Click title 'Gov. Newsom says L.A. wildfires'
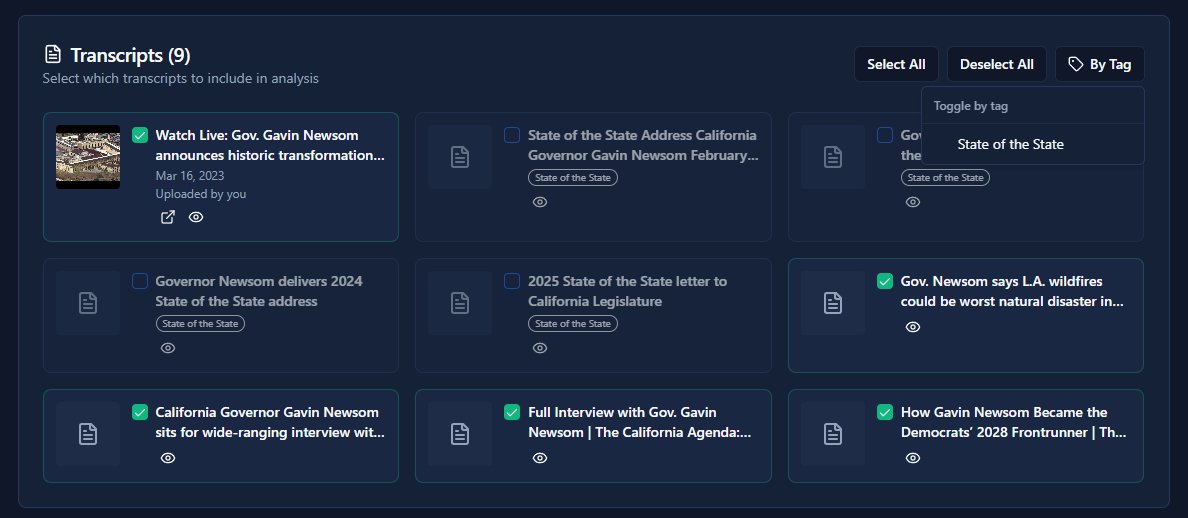The width and height of the screenshot is (1188, 518). point(1012,292)
